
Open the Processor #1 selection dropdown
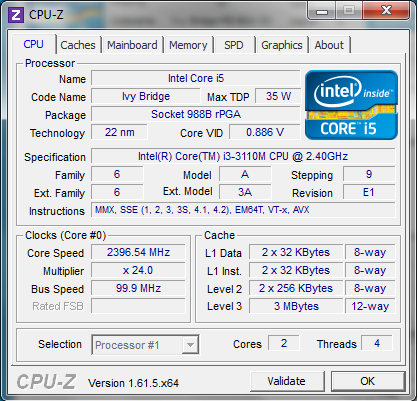click(x=145, y=345)
